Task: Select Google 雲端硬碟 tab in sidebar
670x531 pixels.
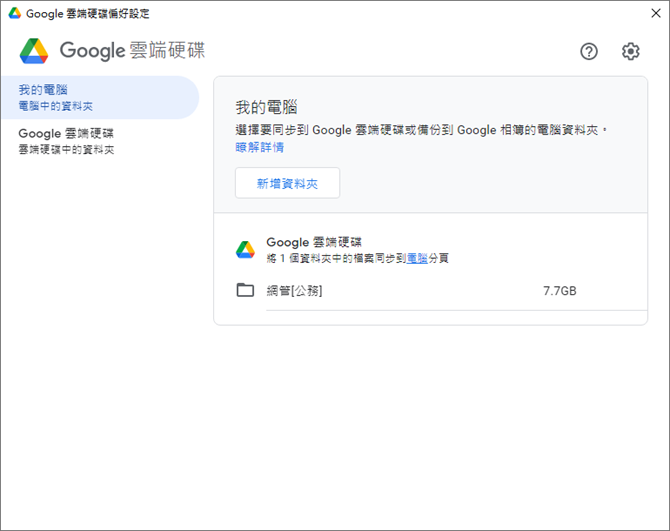Action: pyautogui.click(x=100, y=141)
